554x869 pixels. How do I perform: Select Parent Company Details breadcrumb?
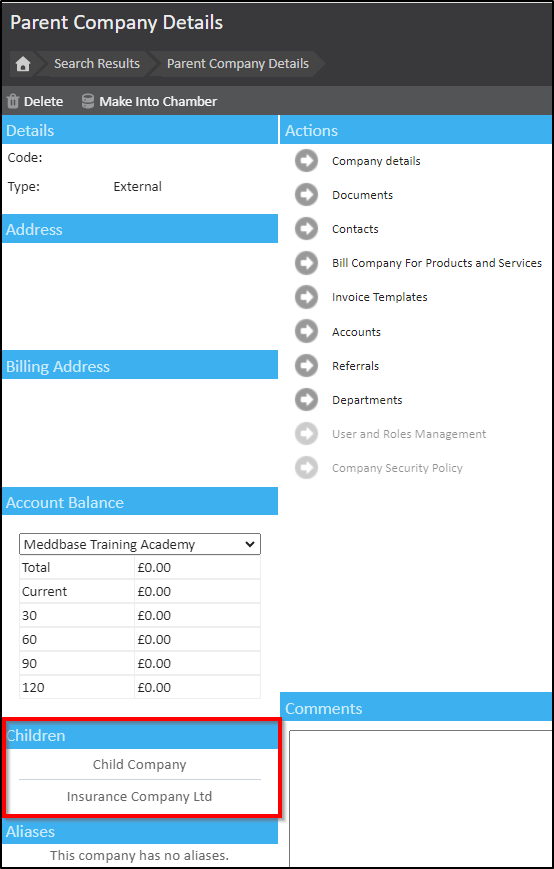(x=238, y=64)
